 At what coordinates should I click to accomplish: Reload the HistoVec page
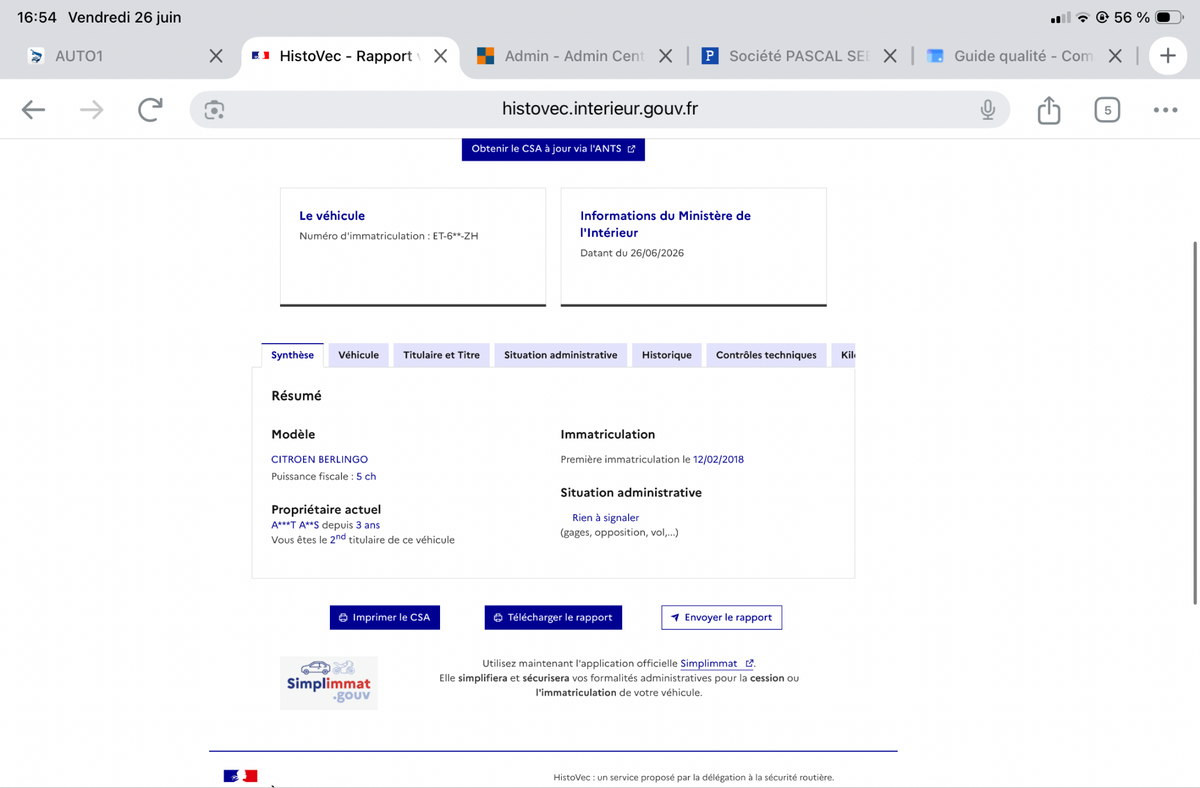pyautogui.click(x=150, y=110)
